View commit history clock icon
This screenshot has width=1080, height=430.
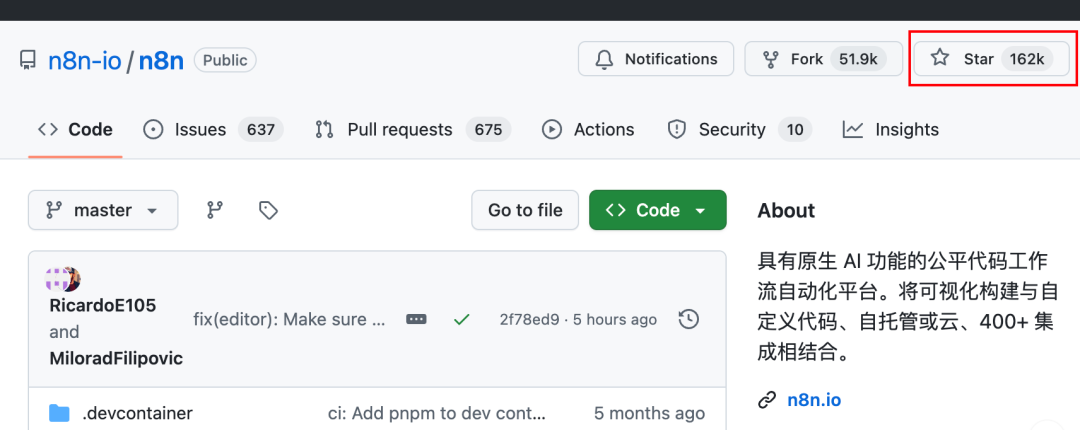[x=688, y=319]
